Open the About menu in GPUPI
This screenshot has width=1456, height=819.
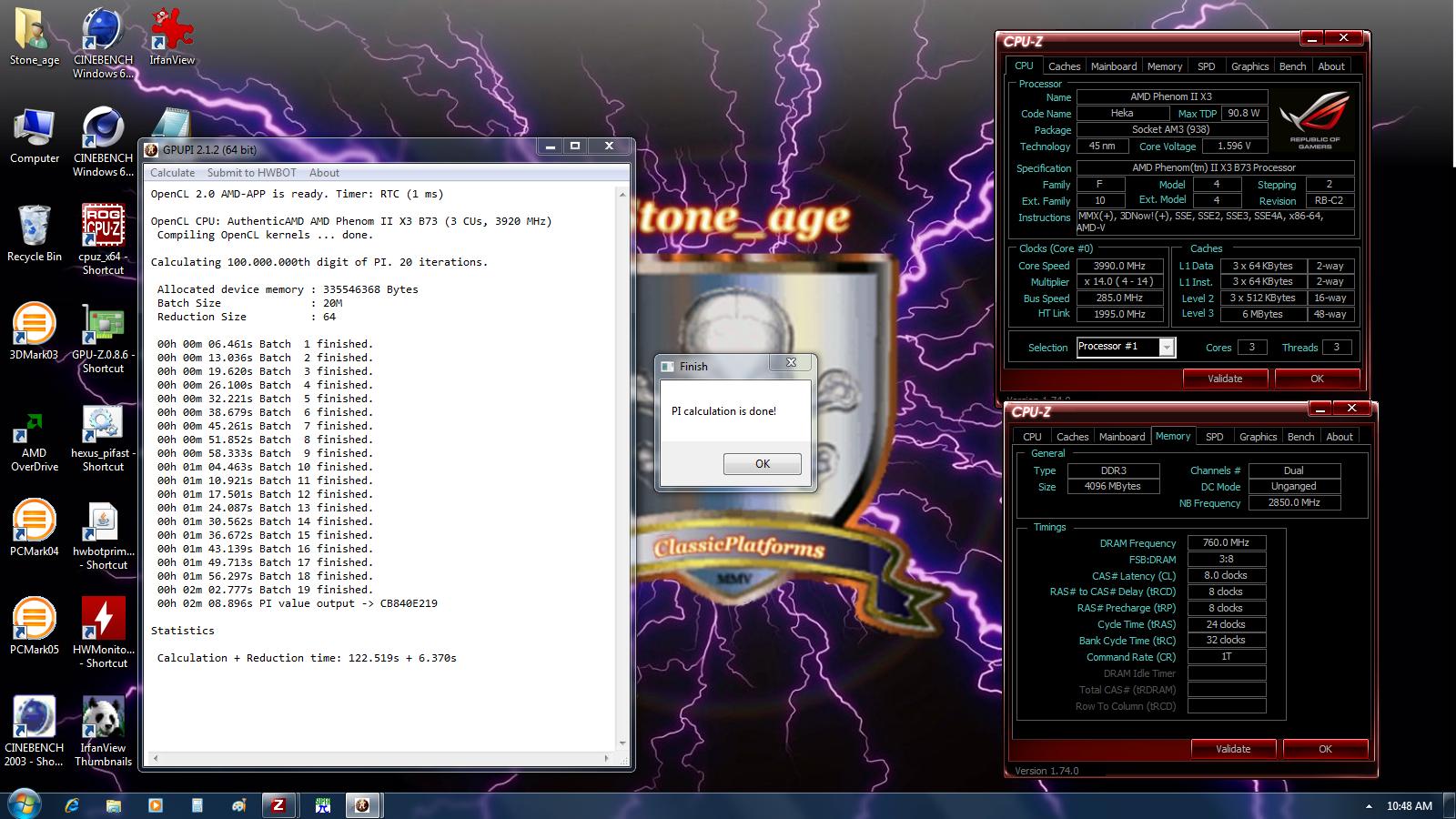pos(324,173)
